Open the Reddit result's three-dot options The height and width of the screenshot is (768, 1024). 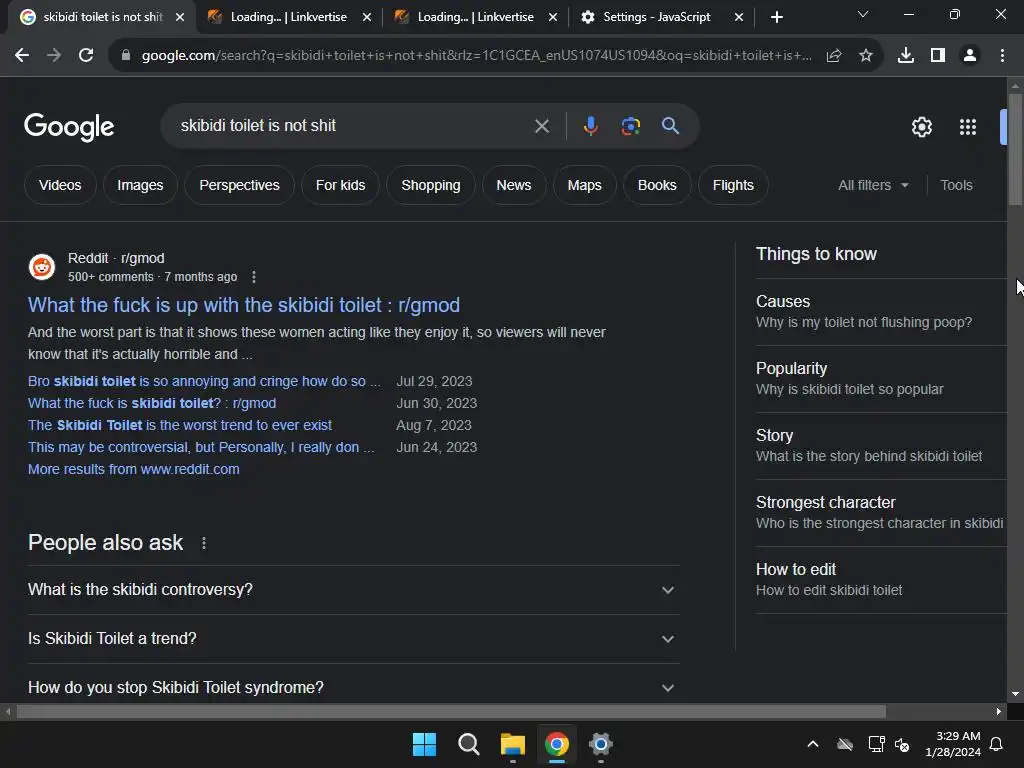[254, 277]
